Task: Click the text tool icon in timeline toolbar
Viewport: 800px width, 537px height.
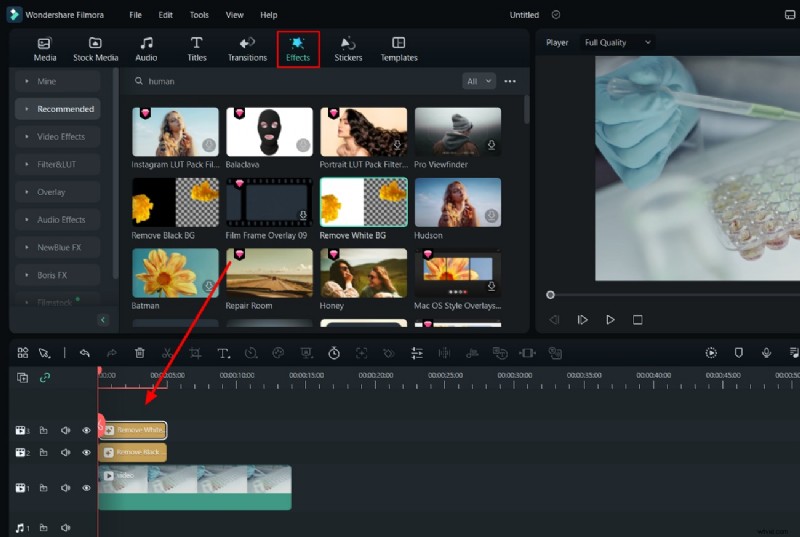Action: pos(223,353)
